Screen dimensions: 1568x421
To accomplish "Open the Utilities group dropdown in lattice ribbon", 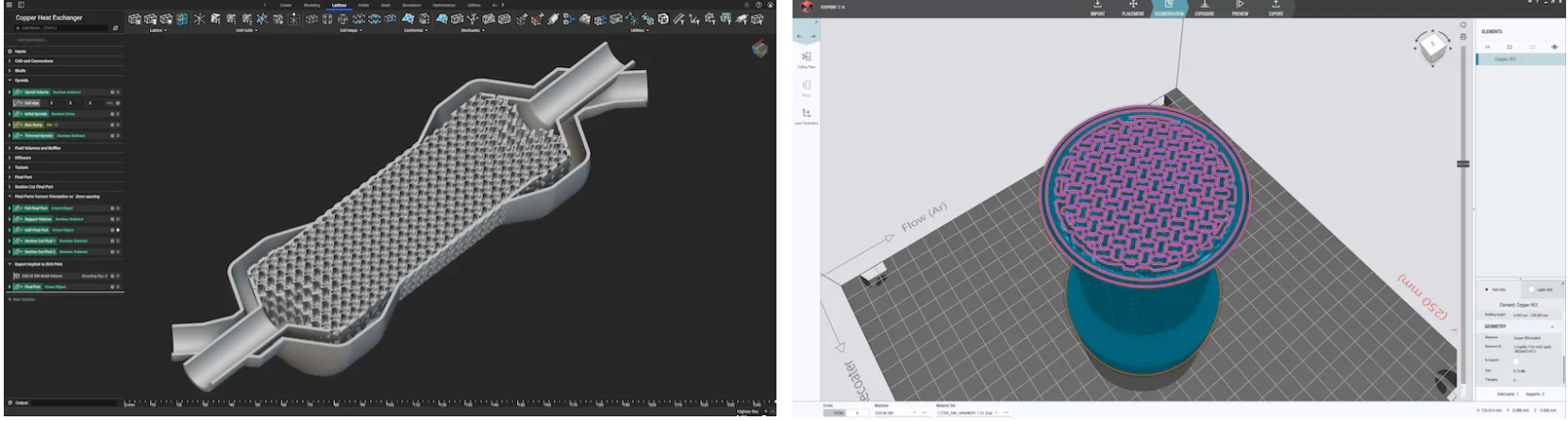I will point(640,30).
